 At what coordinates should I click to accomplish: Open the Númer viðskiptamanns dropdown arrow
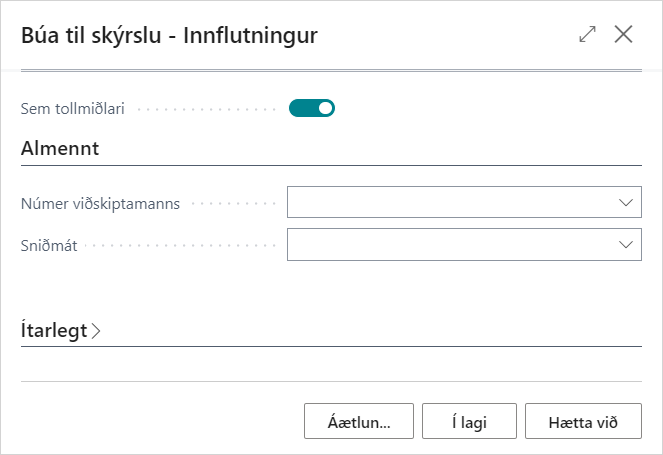[x=626, y=202]
